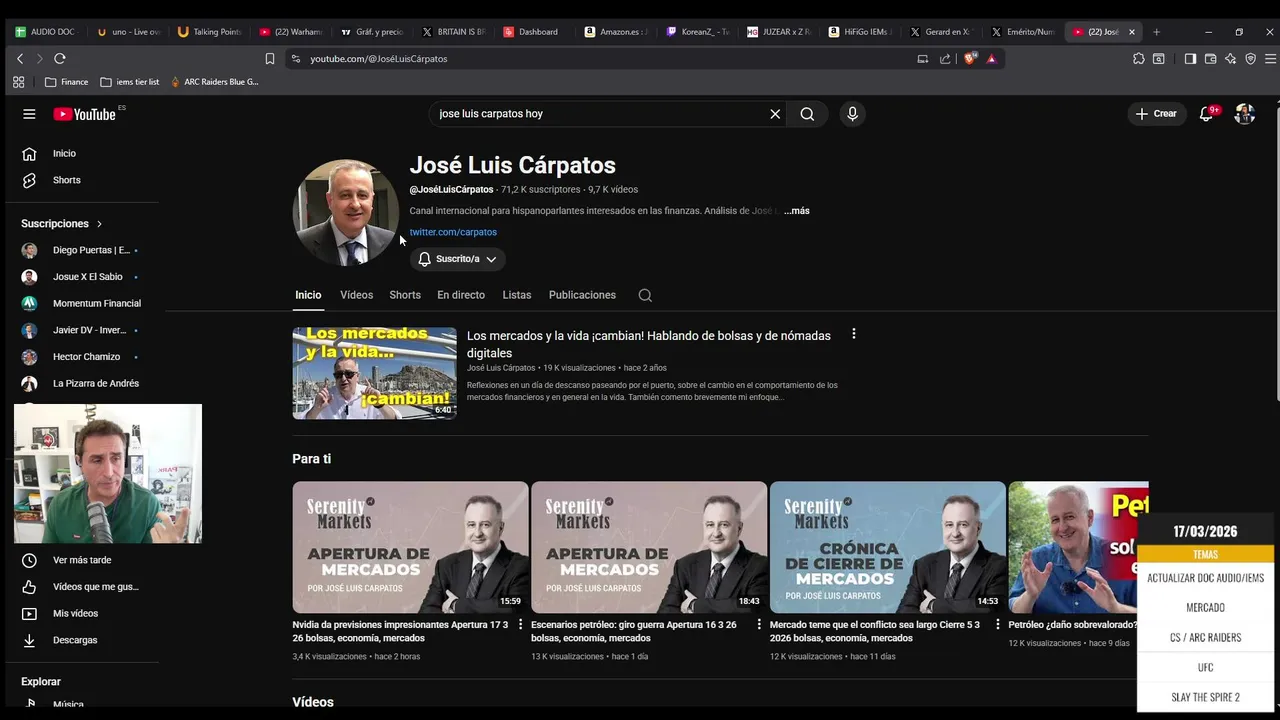This screenshot has width=1280, height=720.
Task: Open the Leo AI sparkle icon
Action: coord(1230,59)
